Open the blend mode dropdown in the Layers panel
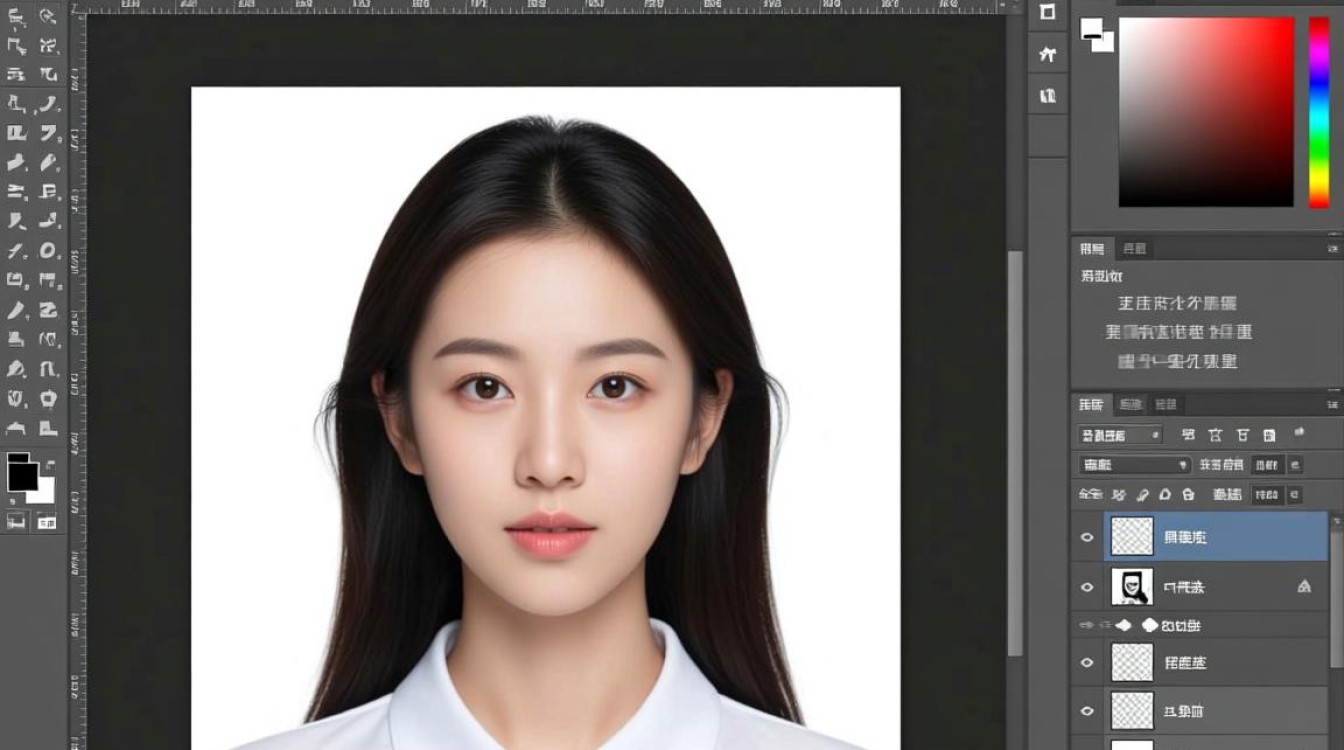 [1135, 464]
